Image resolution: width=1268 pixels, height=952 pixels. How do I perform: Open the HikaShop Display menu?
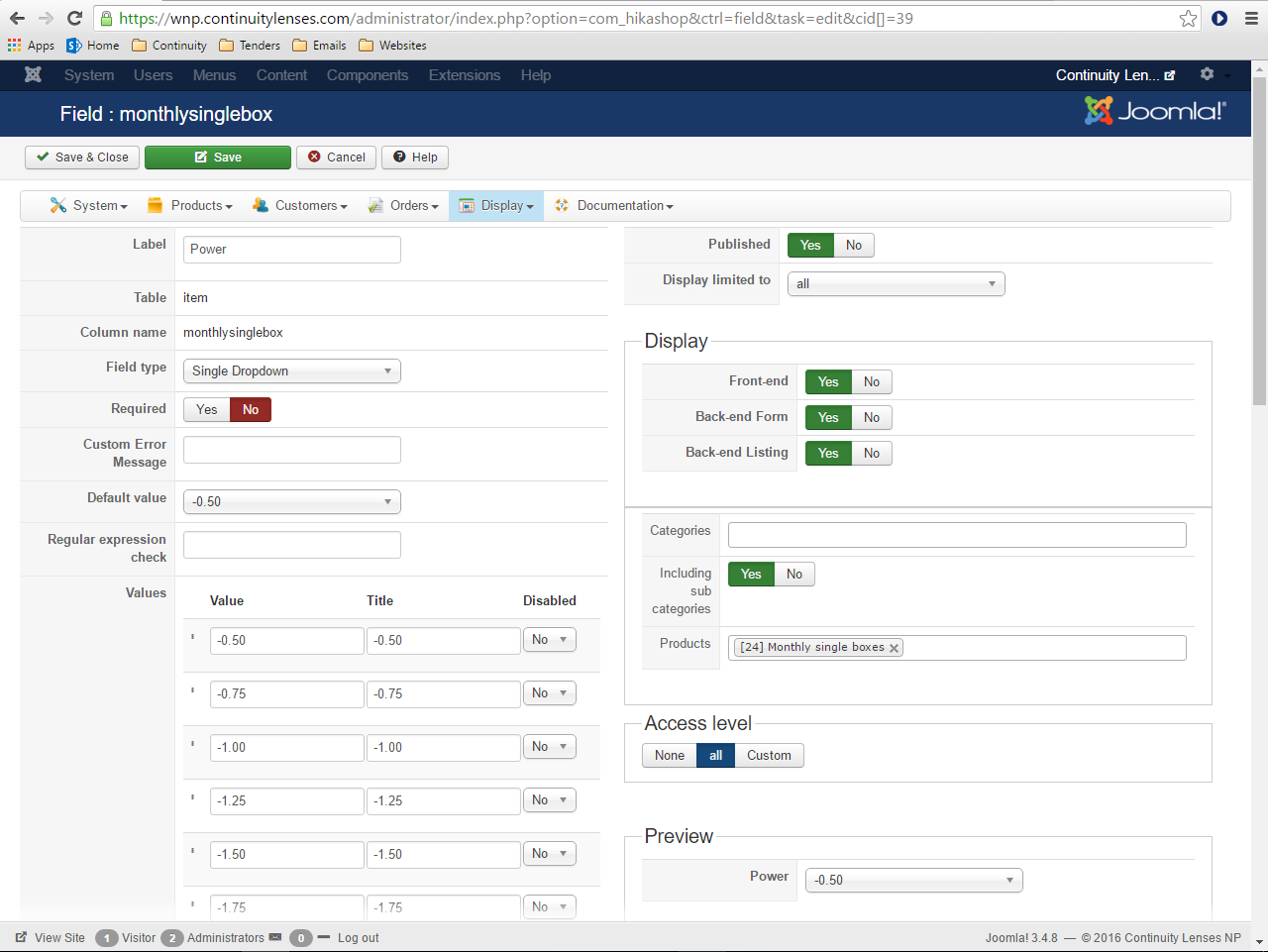[x=496, y=206]
